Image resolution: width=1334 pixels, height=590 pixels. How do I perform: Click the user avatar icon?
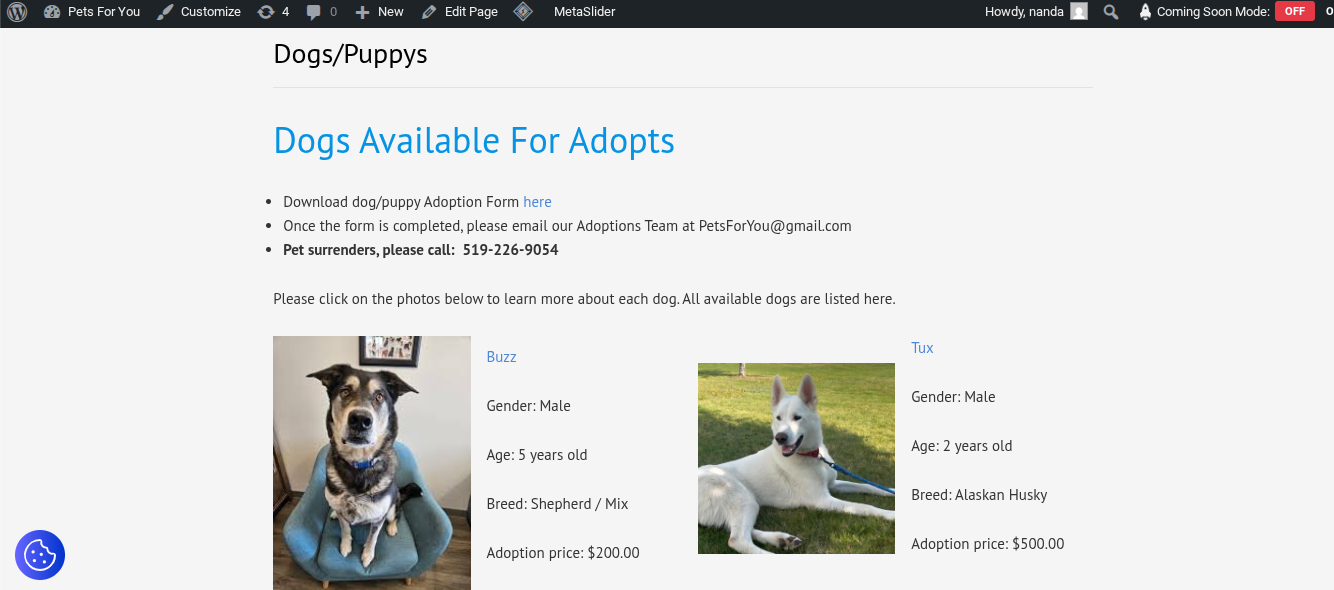click(1078, 12)
